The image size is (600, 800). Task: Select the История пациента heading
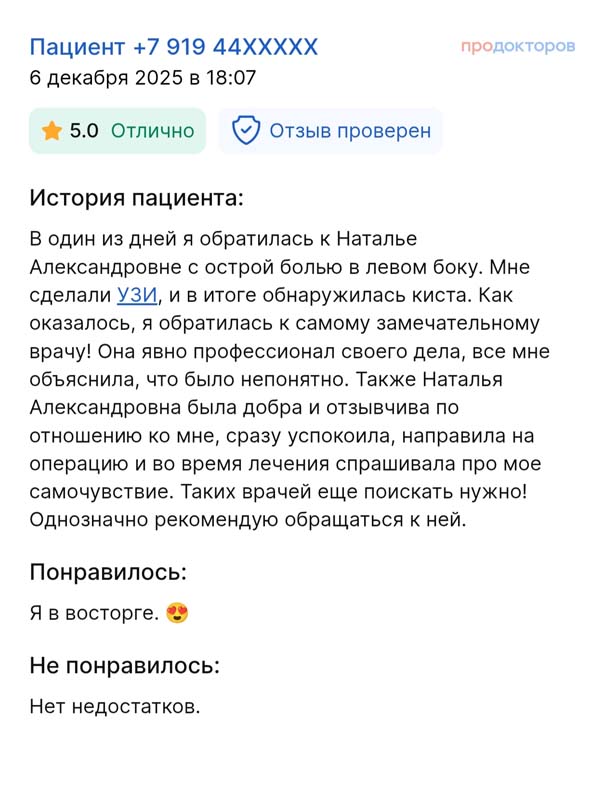[136, 197]
